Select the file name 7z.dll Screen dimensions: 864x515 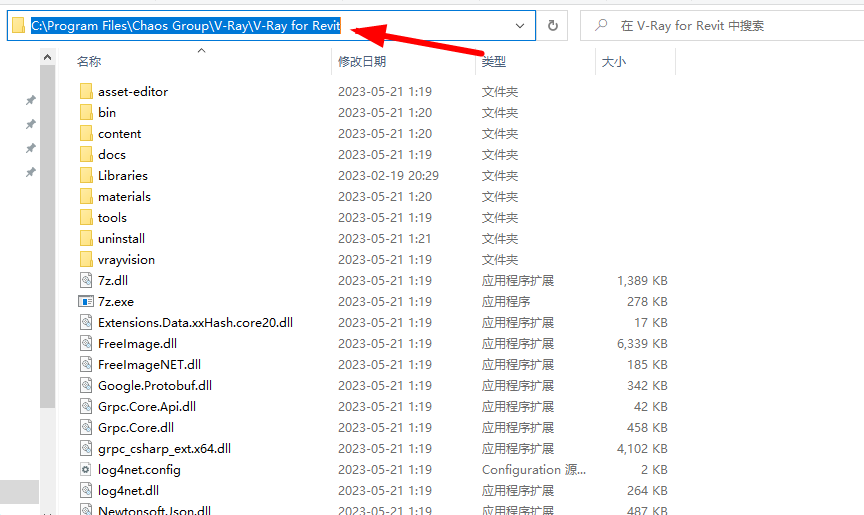point(113,280)
